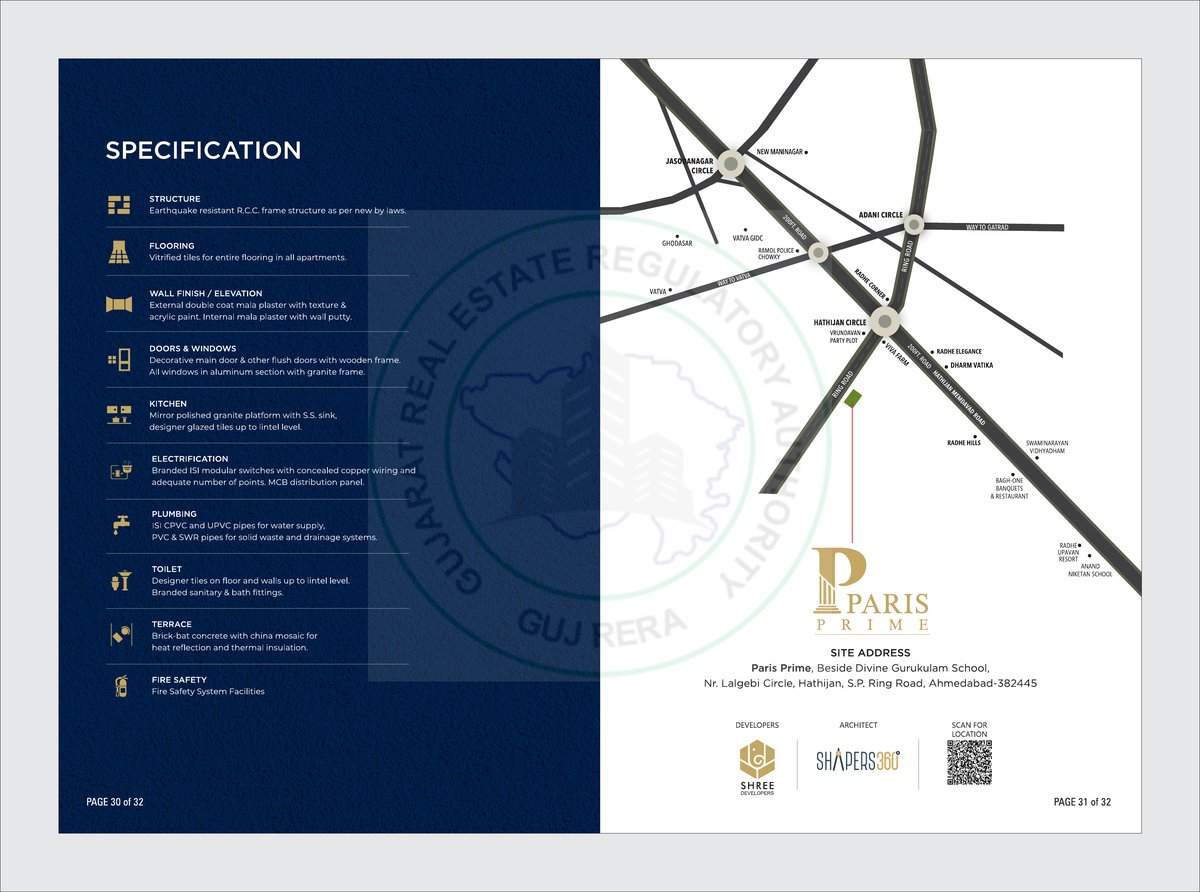Click the Structure brick icon
1200x892 pixels.
[x=119, y=205]
